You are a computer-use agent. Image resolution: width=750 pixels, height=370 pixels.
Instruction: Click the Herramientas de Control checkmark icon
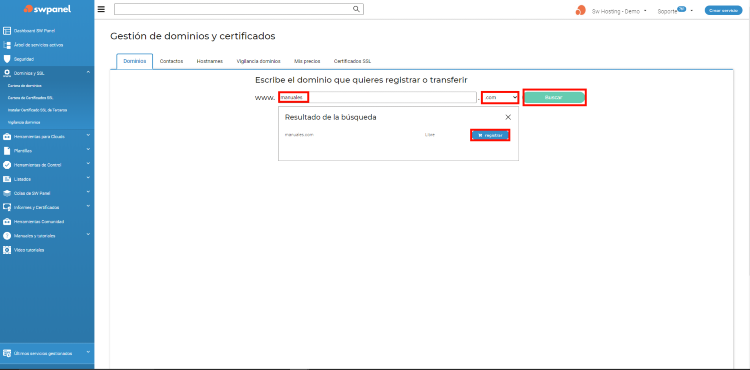[x=7, y=165]
